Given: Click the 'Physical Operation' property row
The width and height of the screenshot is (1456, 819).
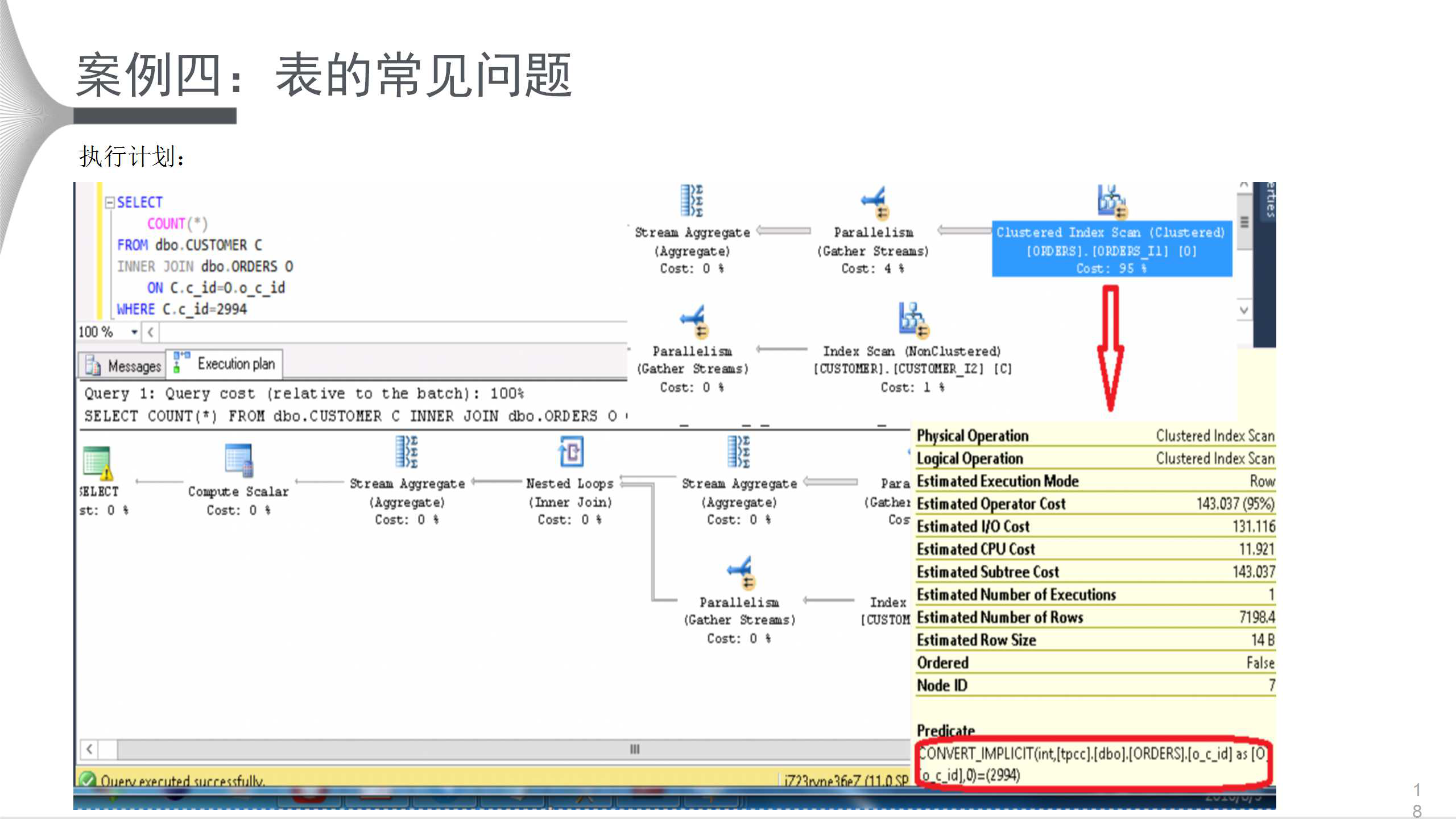Looking at the screenshot, I should pos(1095,436).
